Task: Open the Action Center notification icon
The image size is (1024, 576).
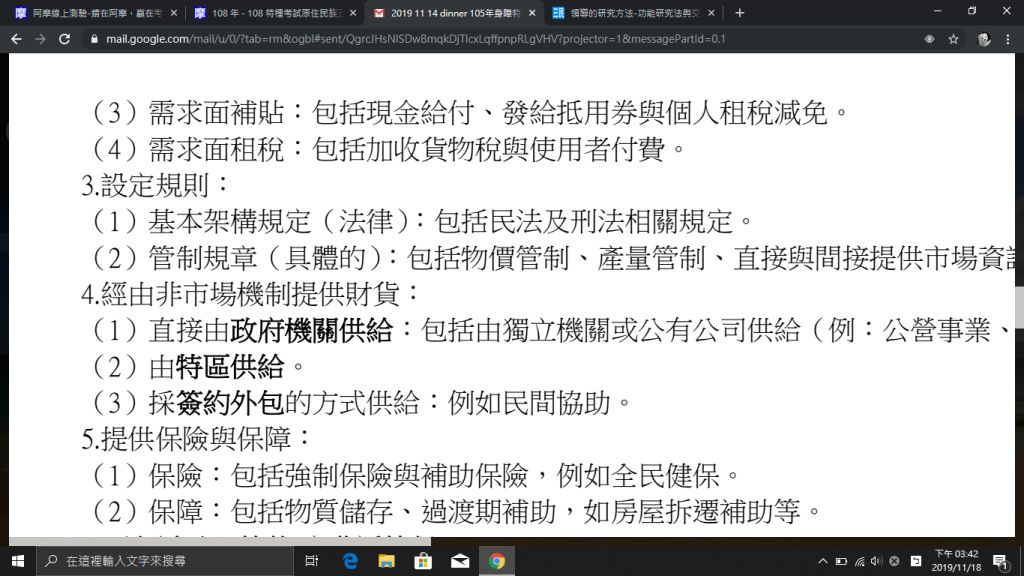Action: coord(998,559)
